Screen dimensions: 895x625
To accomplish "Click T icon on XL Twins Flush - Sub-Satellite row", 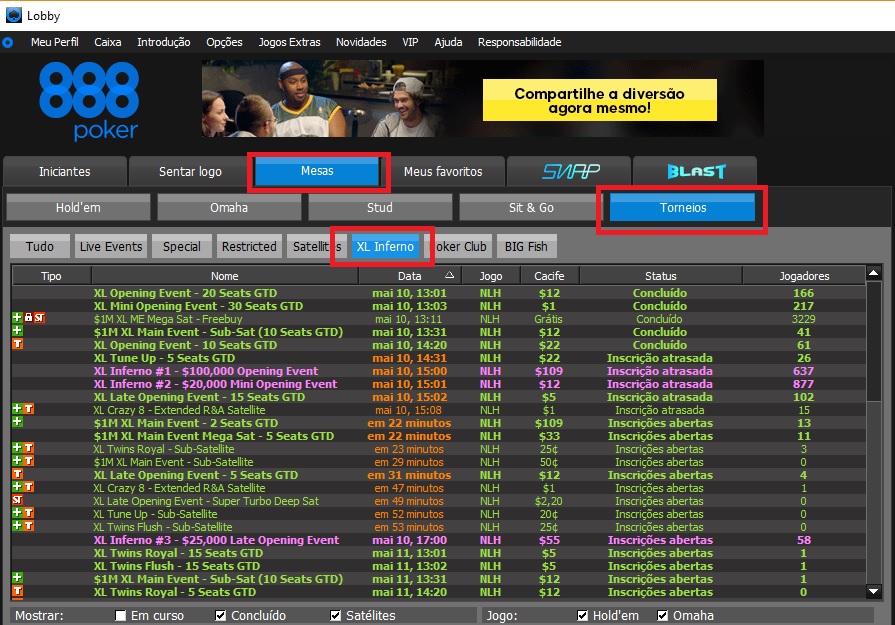I will point(29,526).
